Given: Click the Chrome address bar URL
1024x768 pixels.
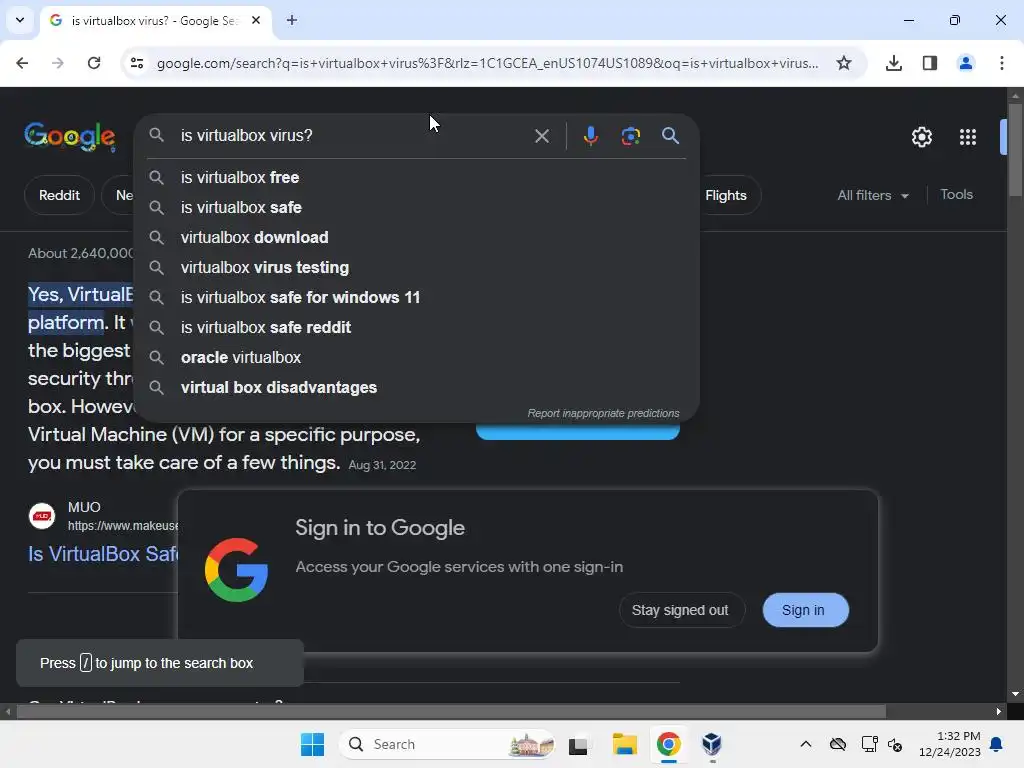Looking at the screenshot, I should pyautogui.click(x=487, y=63).
